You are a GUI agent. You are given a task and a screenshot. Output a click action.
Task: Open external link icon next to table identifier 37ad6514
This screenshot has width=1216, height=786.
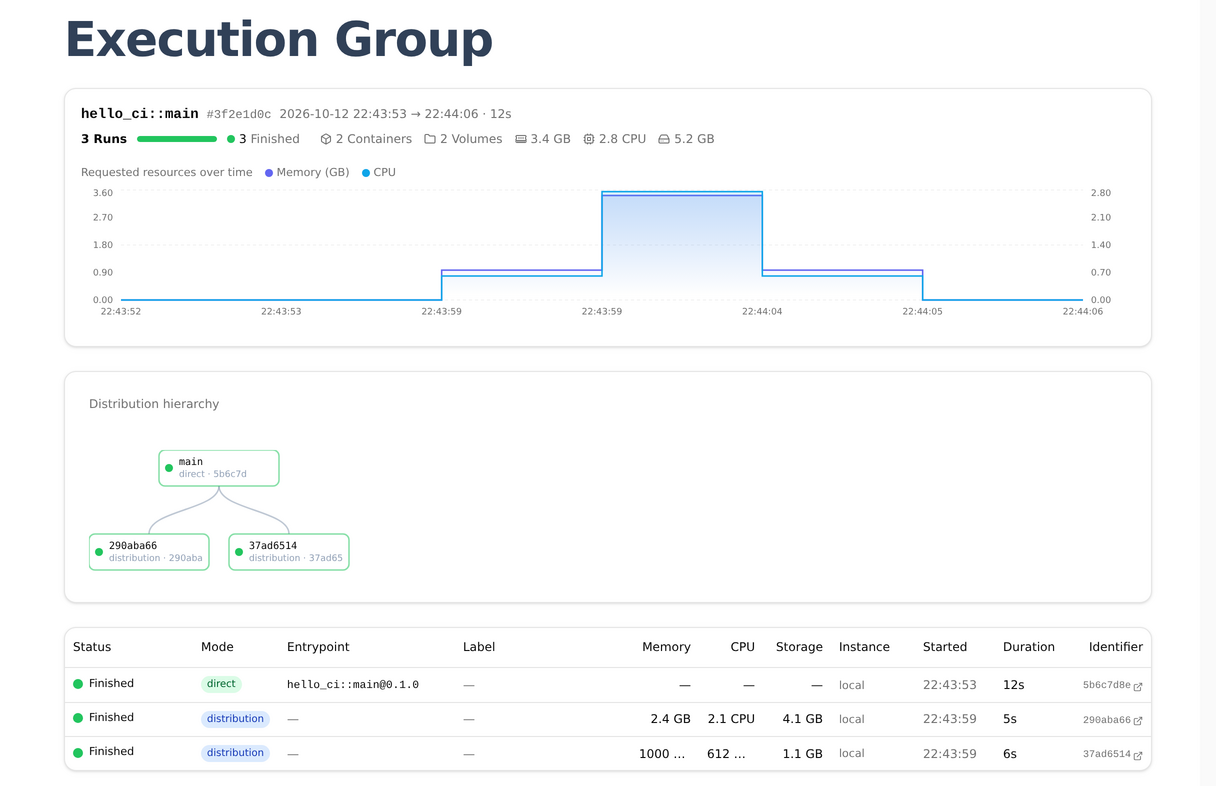pos(1138,755)
